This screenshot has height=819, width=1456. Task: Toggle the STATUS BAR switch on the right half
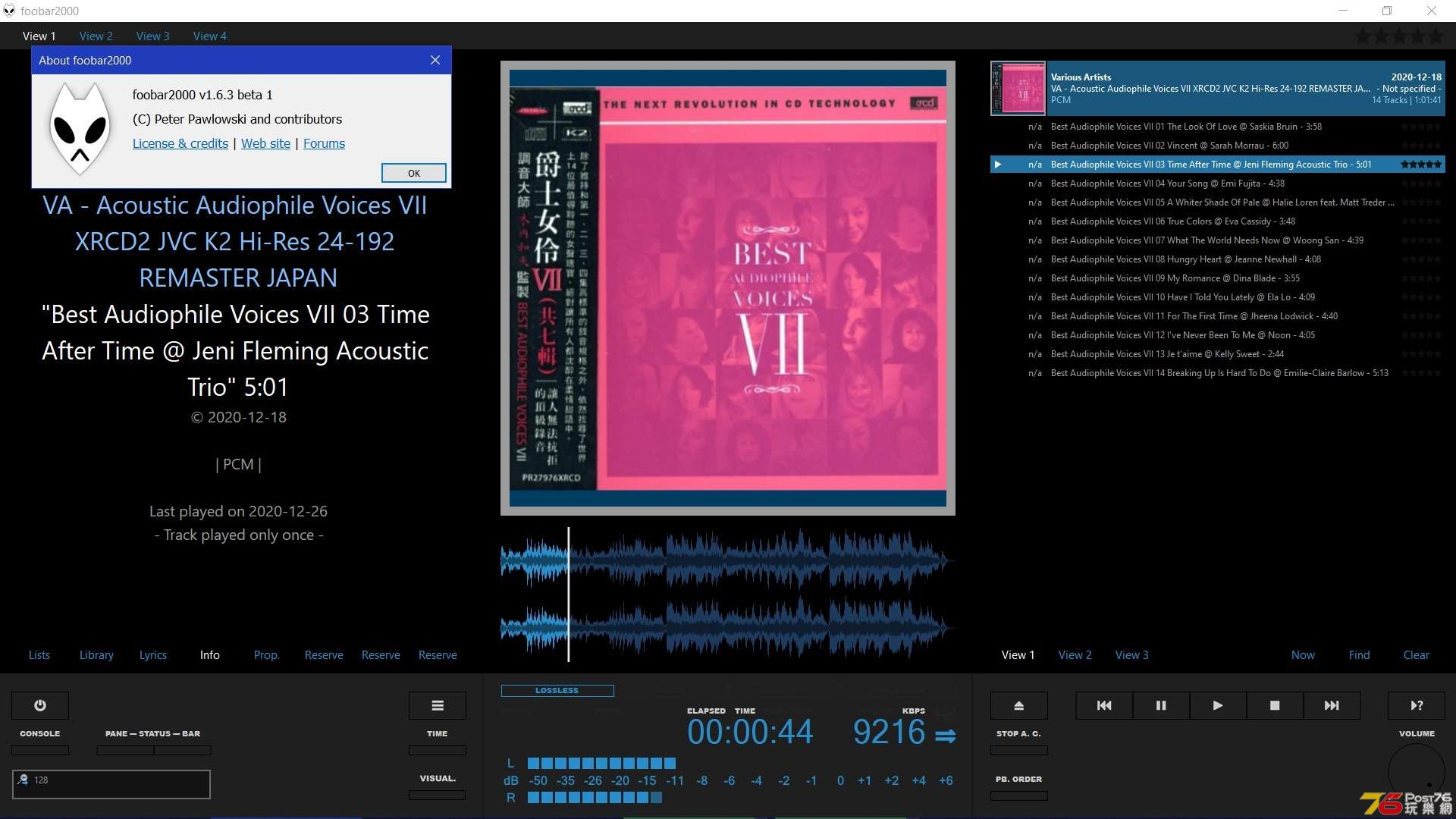click(183, 750)
